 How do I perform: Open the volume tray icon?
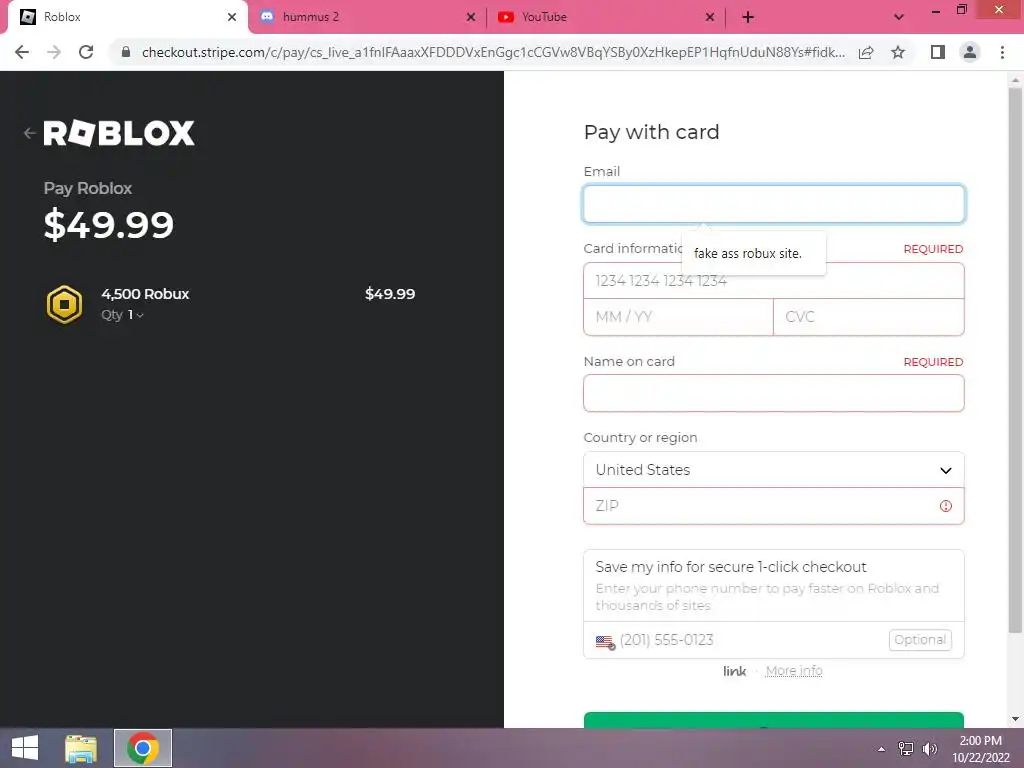[929, 749]
